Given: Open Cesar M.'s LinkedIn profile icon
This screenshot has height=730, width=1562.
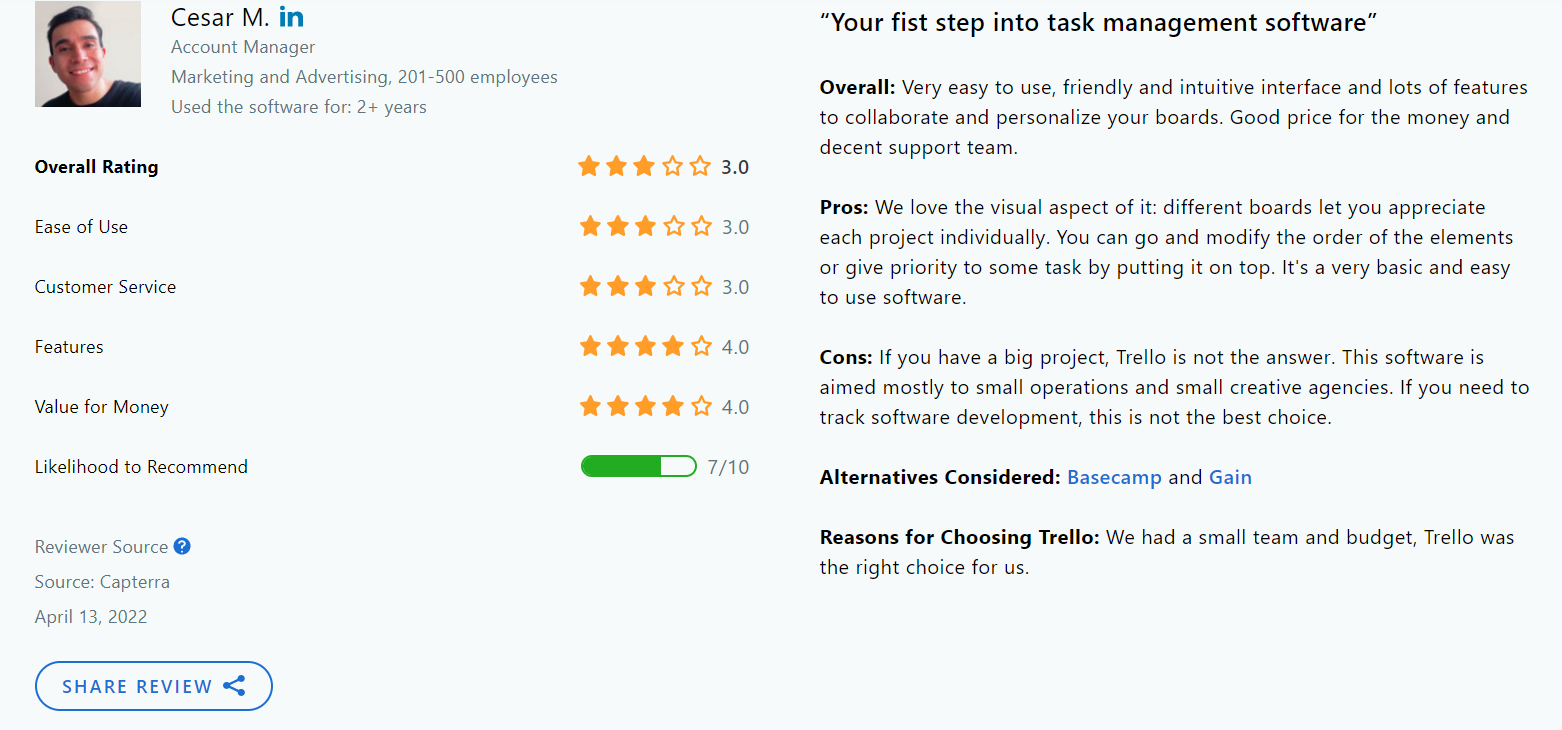Looking at the screenshot, I should pyautogui.click(x=290, y=16).
